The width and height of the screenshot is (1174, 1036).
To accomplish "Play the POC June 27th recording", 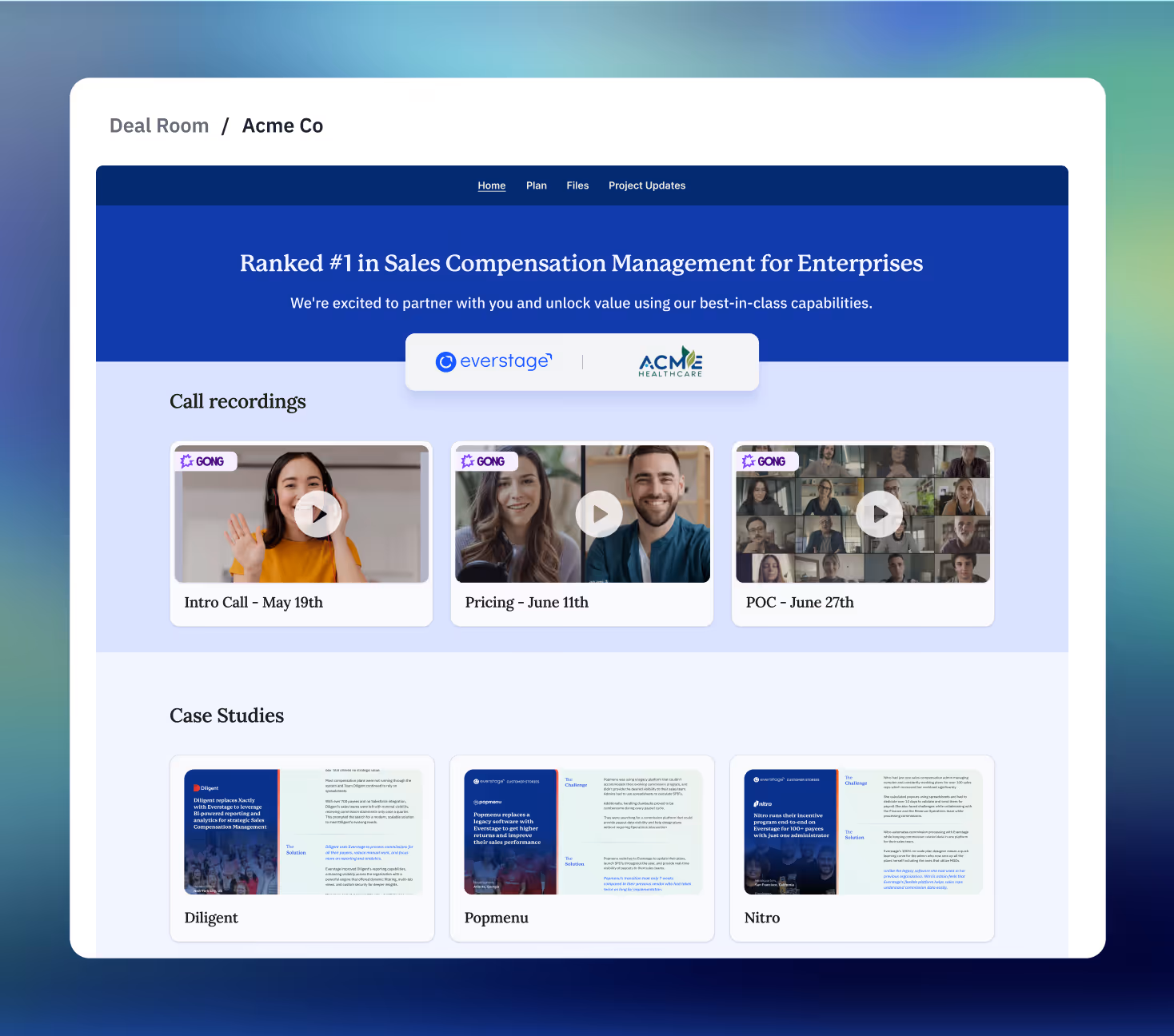I will pyautogui.click(x=880, y=514).
